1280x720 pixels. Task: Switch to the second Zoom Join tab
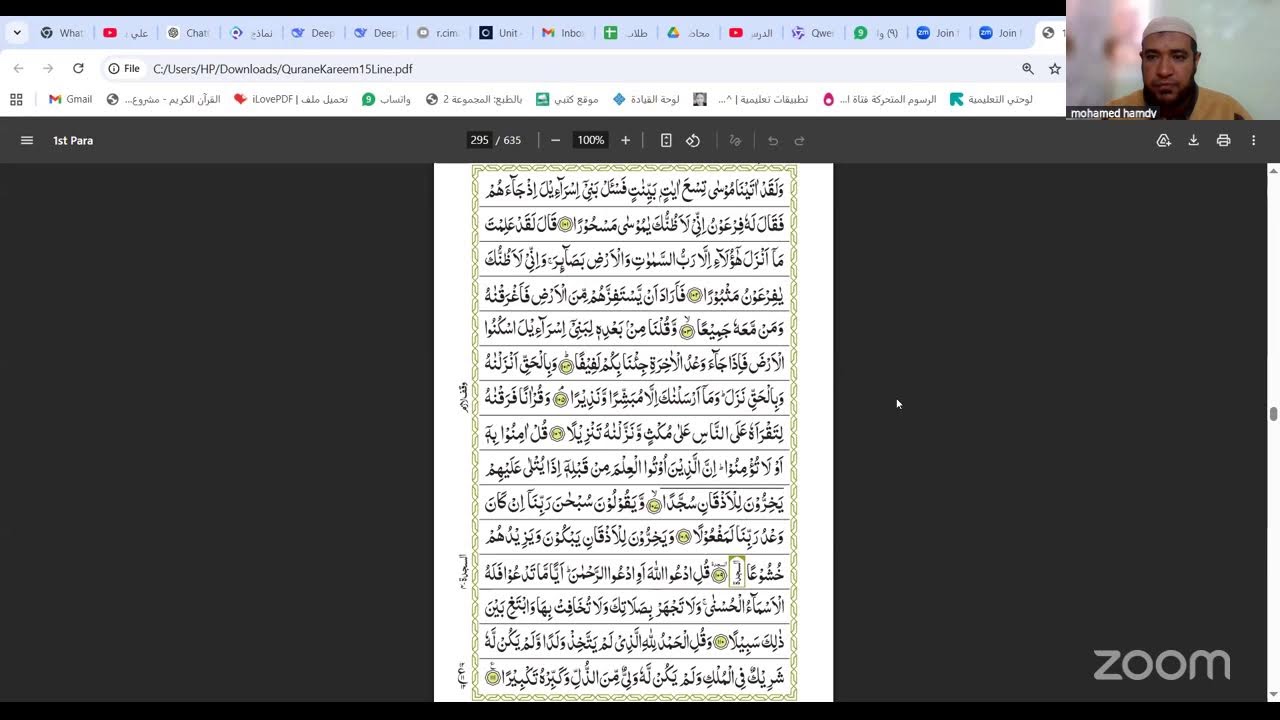1000,33
